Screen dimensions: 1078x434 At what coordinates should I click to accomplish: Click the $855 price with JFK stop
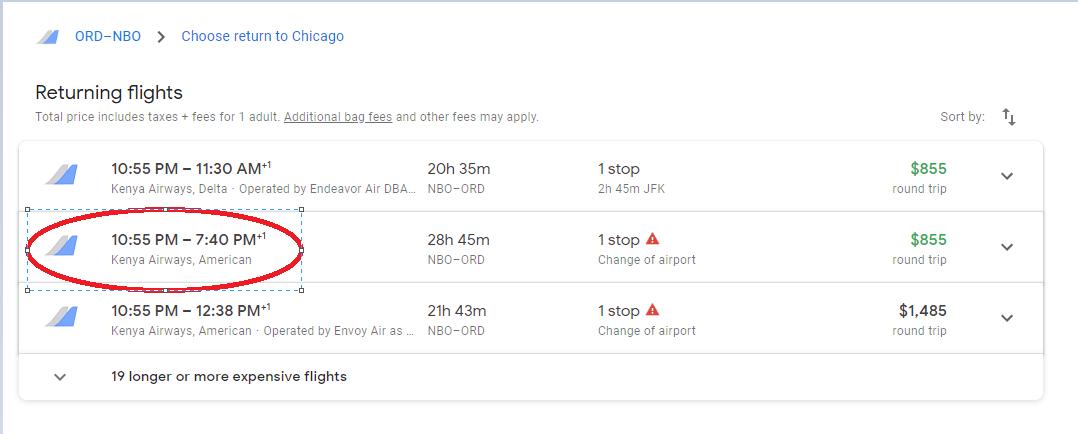click(928, 169)
